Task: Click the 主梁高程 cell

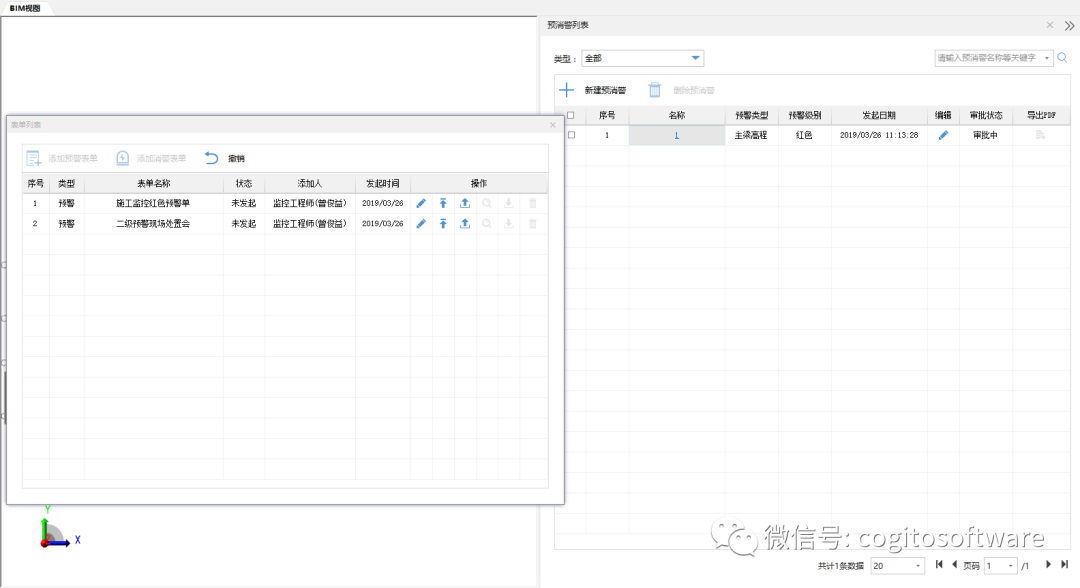Action: [x=751, y=135]
